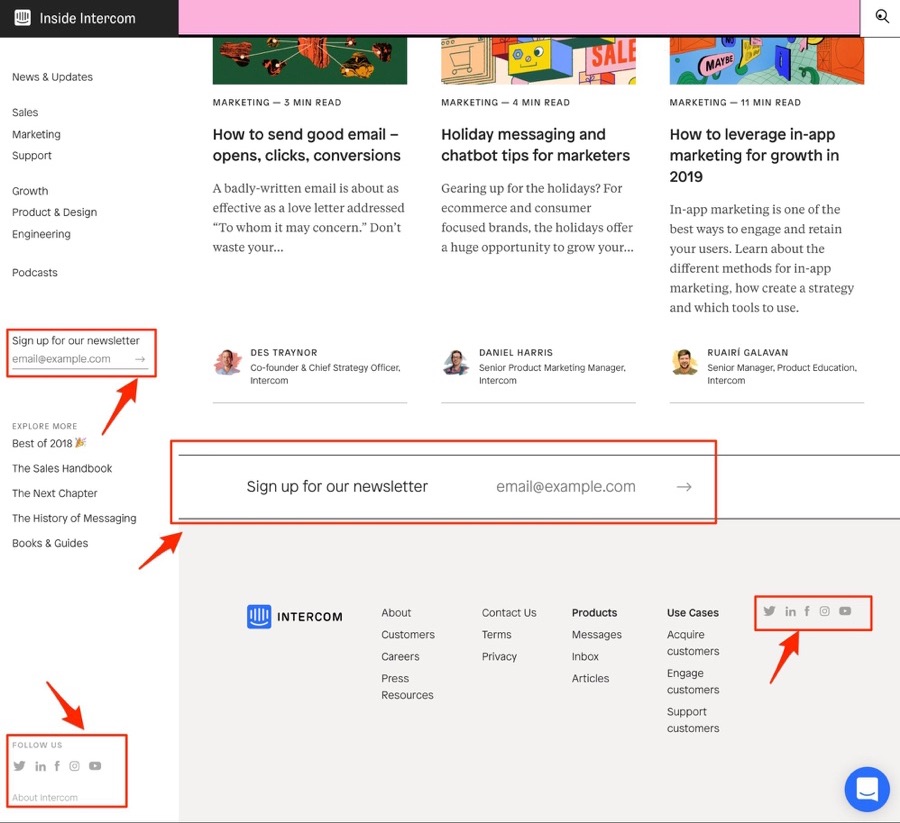Click the email@example.com newsletter input field
Viewport: 900px width, 823px height.
point(566,486)
